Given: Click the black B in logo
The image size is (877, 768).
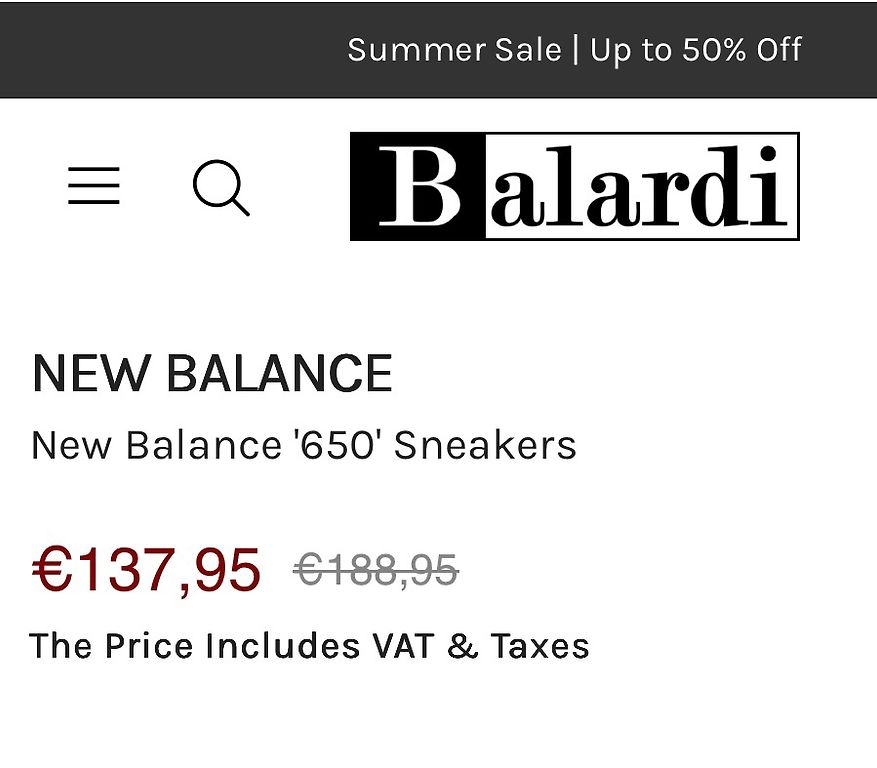Looking at the screenshot, I should tap(418, 186).
